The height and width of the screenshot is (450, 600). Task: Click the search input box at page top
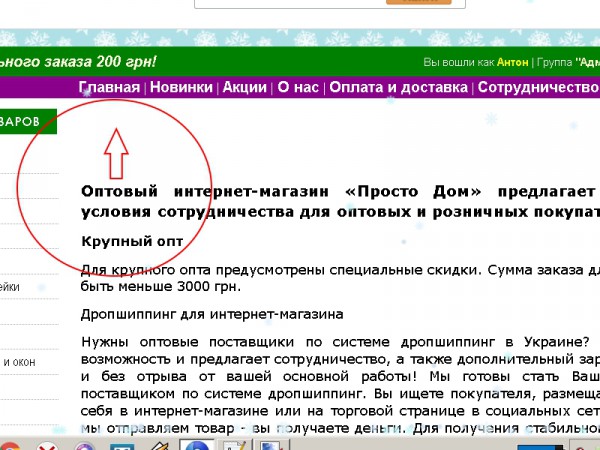(290, 3)
